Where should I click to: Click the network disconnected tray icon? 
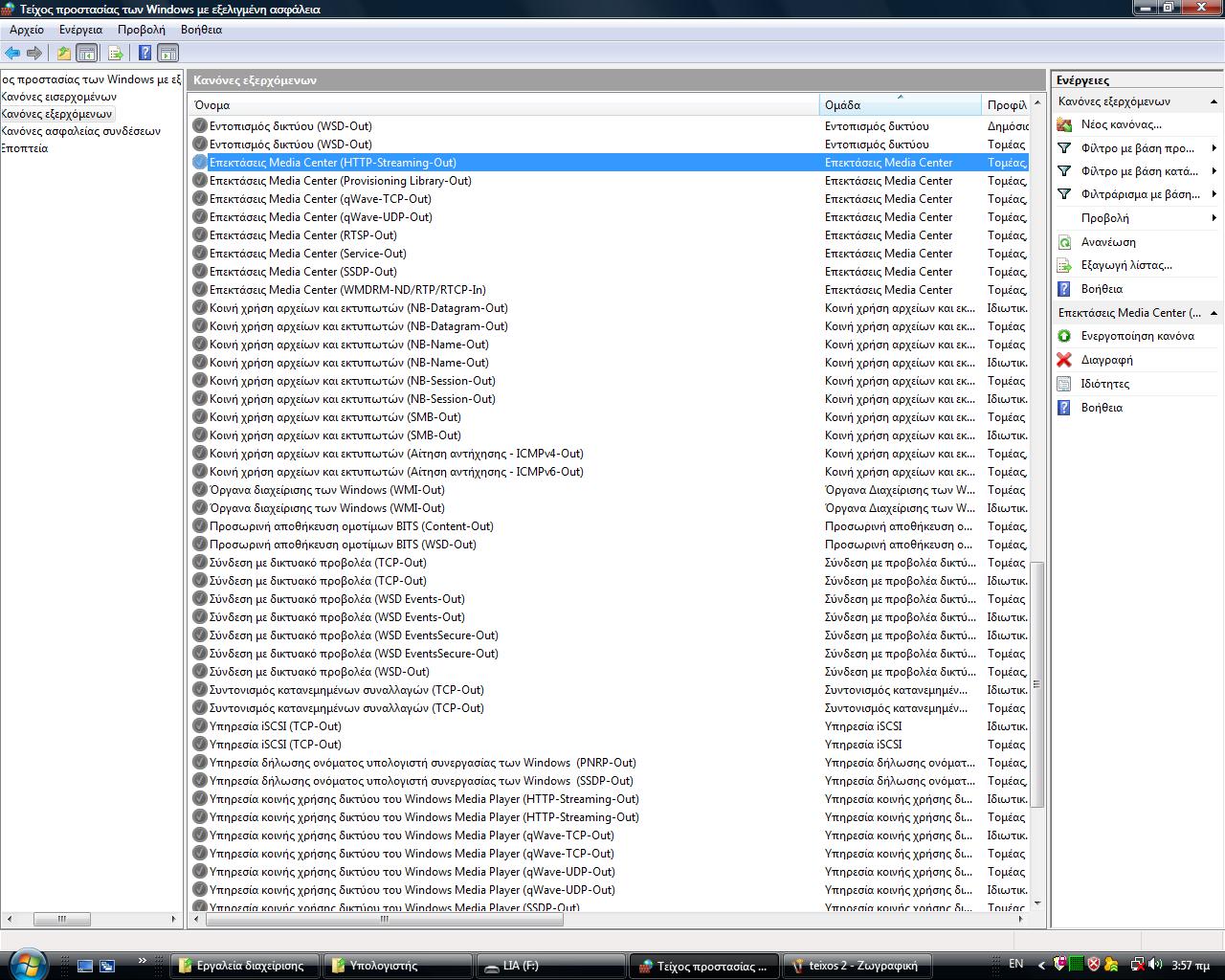point(1138,966)
